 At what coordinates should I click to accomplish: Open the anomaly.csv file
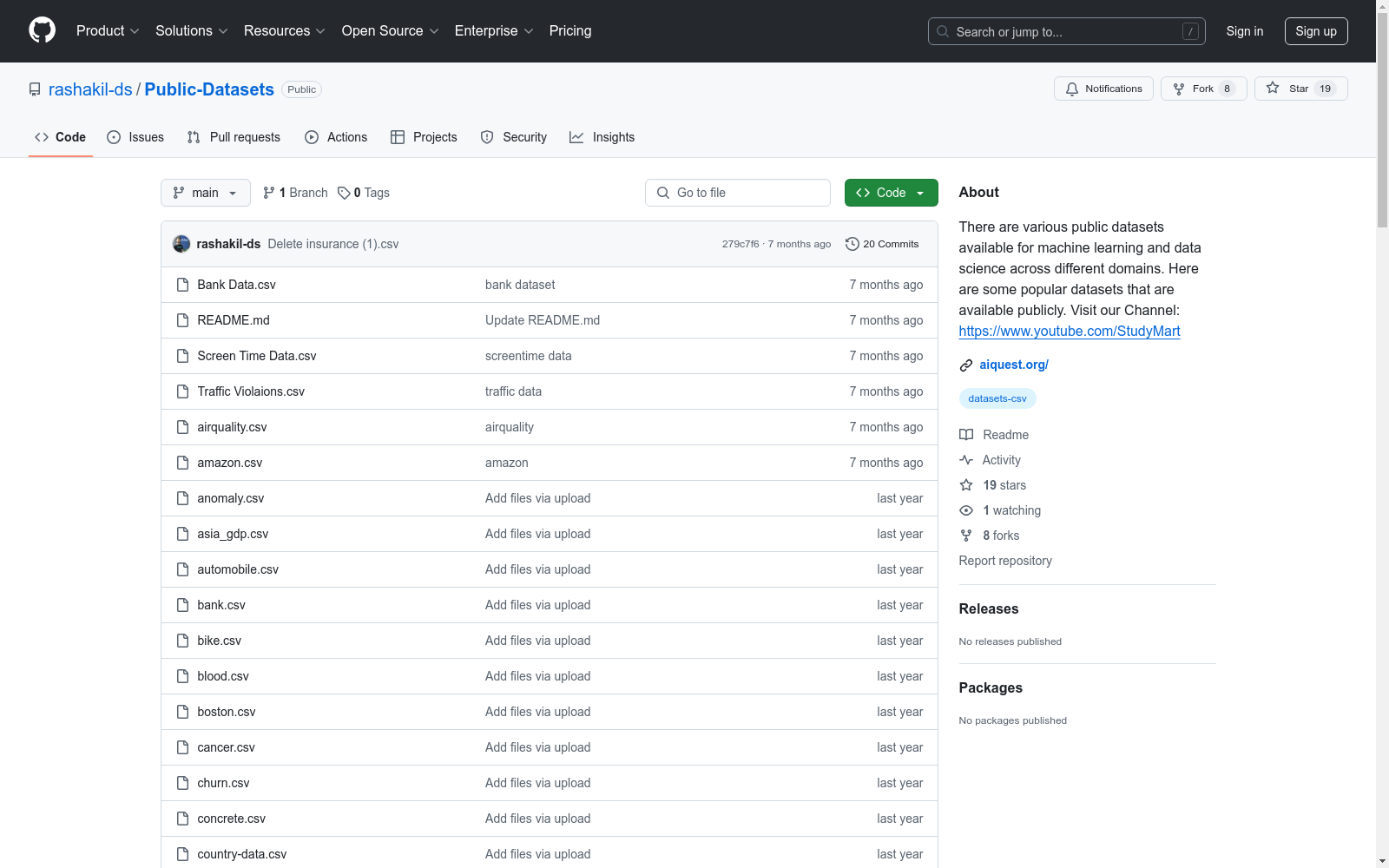pyautogui.click(x=231, y=498)
